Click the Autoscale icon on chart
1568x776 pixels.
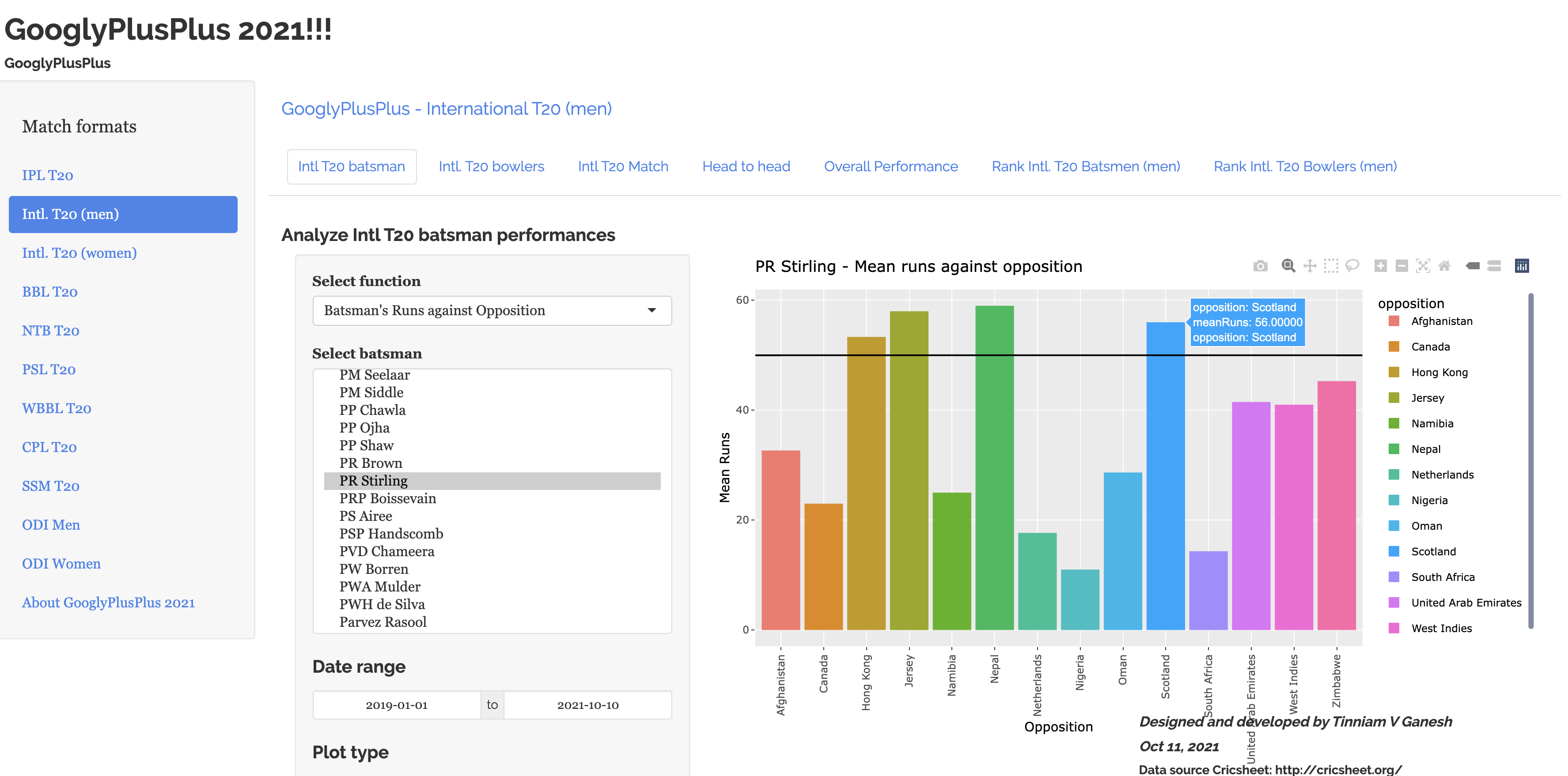coord(1423,266)
